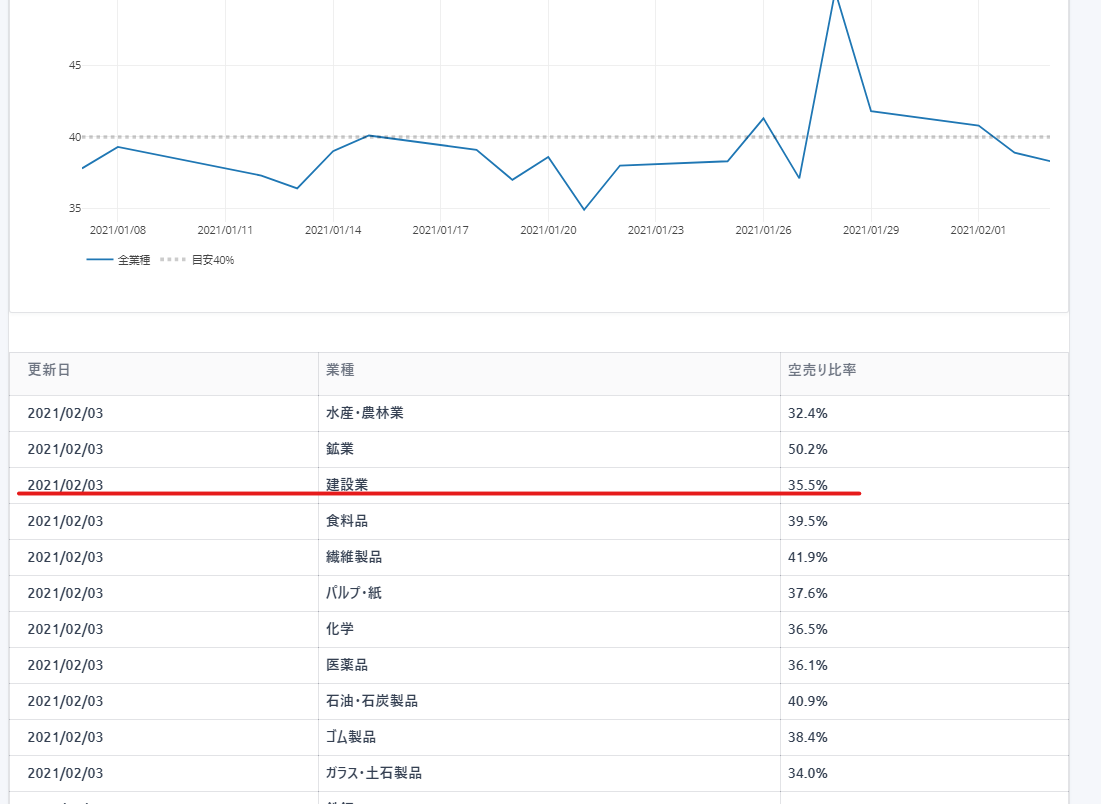This screenshot has width=1101, height=804.
Task: Select the 食料品 industry cell
Action: [347, 521]
